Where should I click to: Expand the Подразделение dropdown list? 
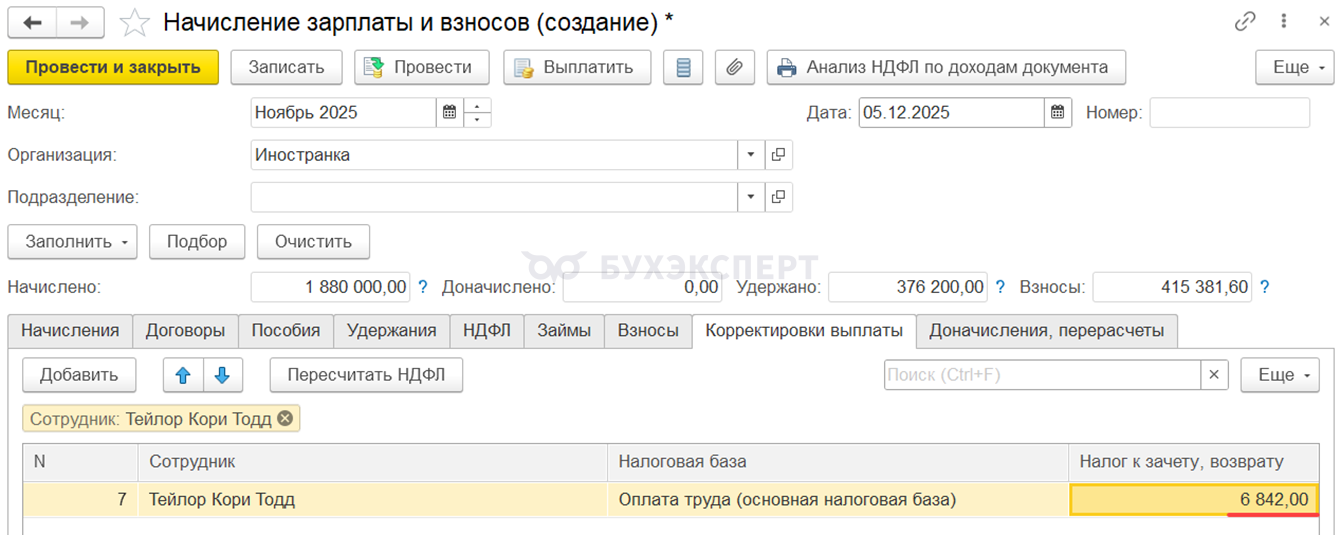click(x=751, y=196)
